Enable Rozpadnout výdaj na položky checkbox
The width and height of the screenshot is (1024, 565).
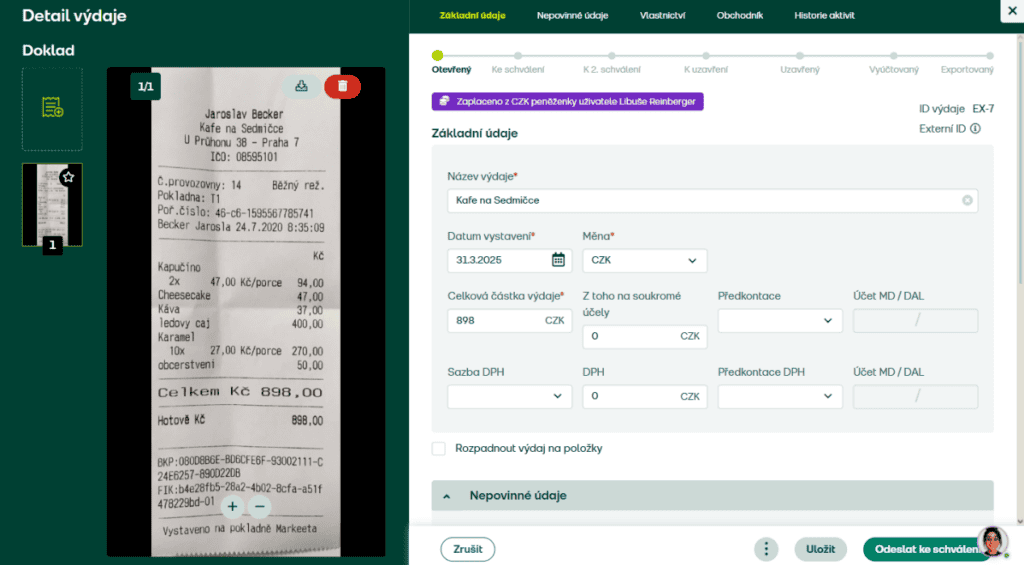(x=439, y=449)
